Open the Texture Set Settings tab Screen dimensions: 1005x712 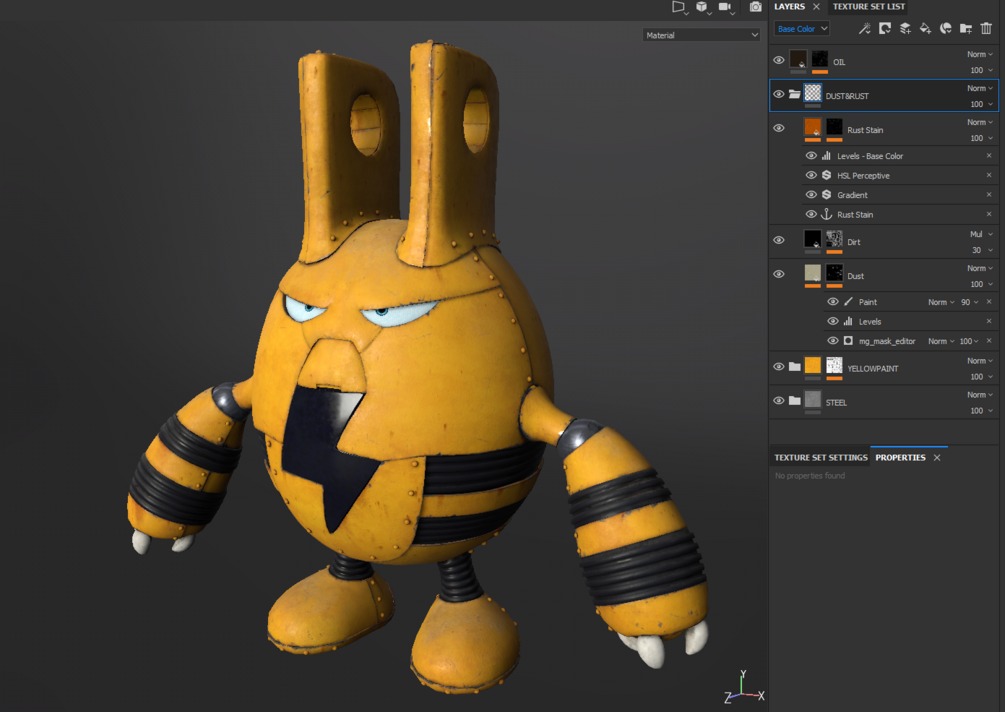(820, 457)
